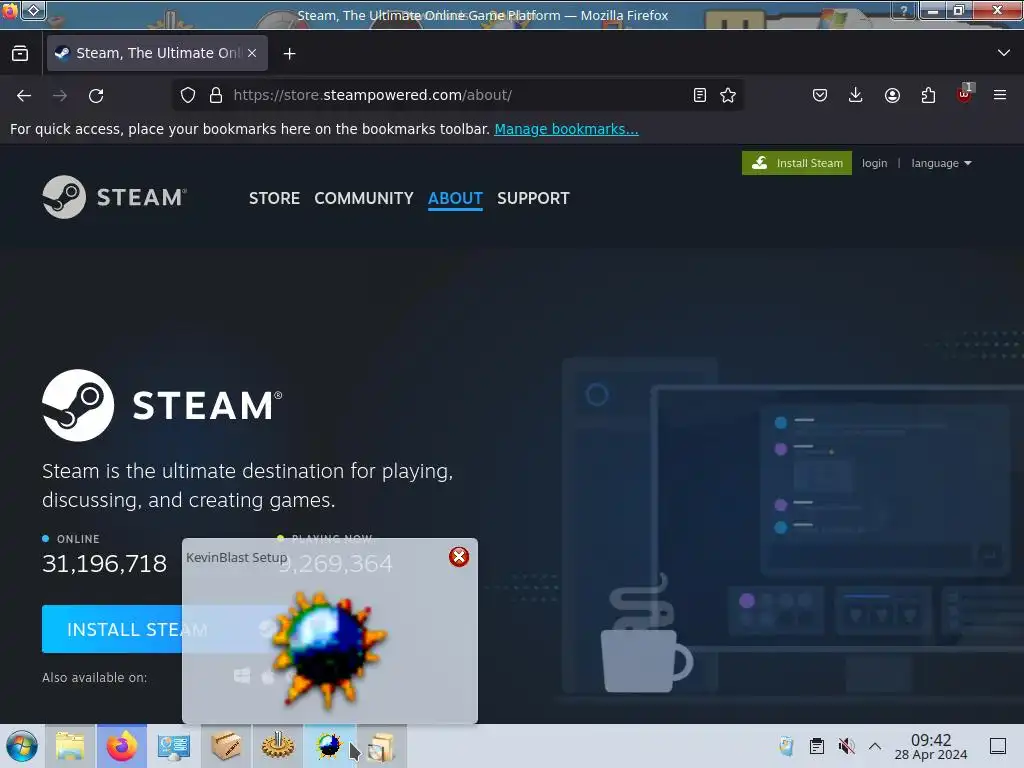Open file manager from taskbar
Viewport: 1024px width, 768px height.
(70, 746)
